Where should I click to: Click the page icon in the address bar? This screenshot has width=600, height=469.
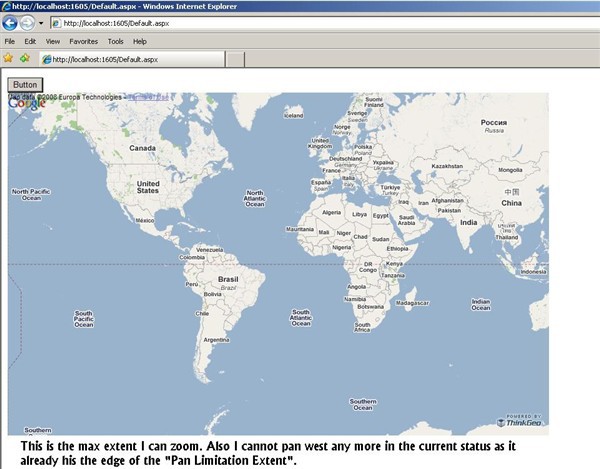56,23
